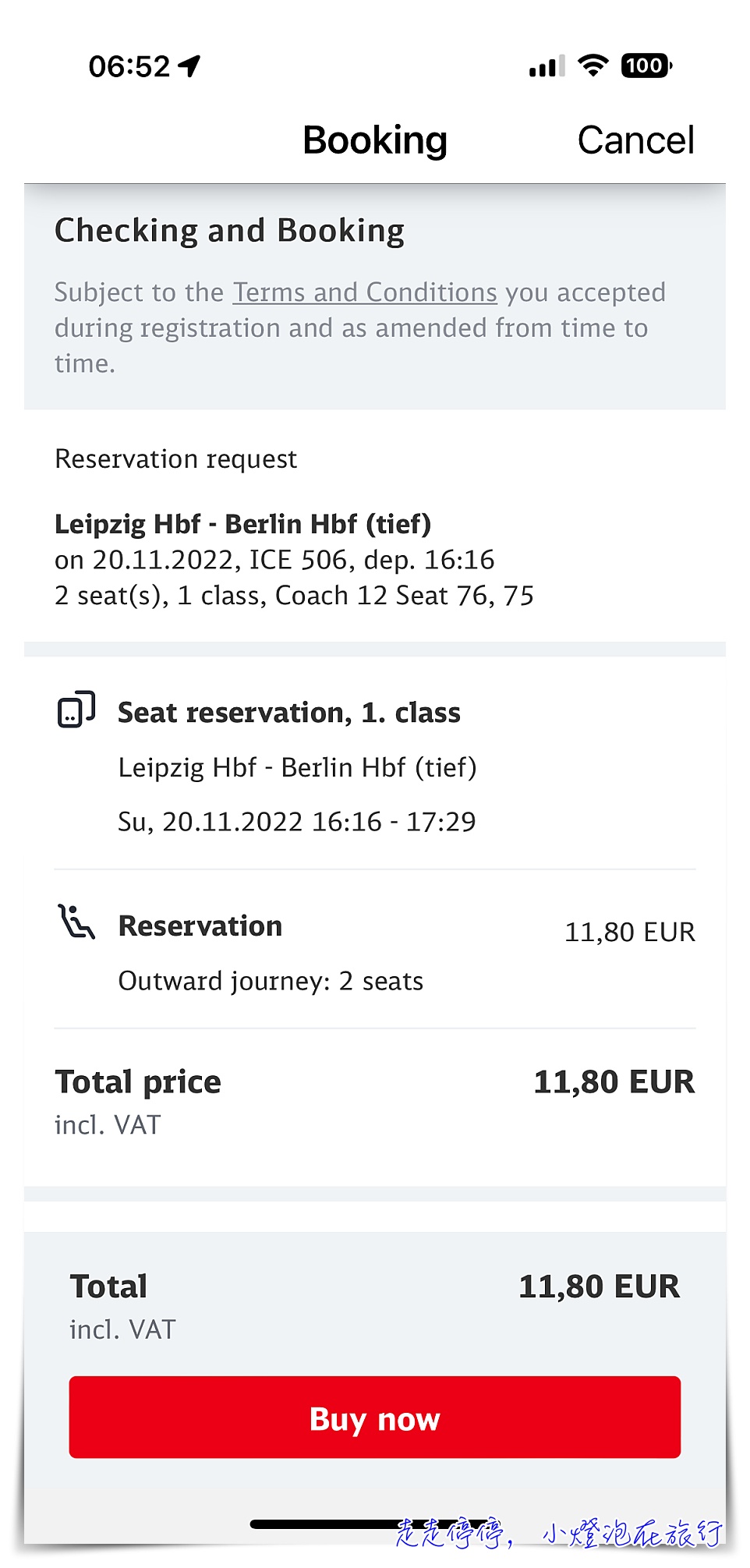Tap the Su, 20.11.2022 16:16 - 17:29 line

[296, 822]
